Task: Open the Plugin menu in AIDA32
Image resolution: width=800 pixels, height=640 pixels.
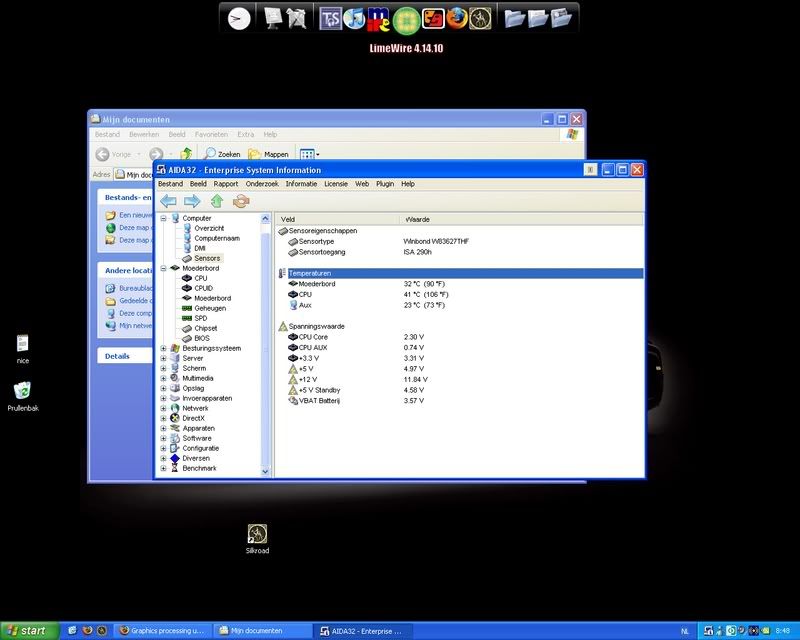Action: pos(385,184)
